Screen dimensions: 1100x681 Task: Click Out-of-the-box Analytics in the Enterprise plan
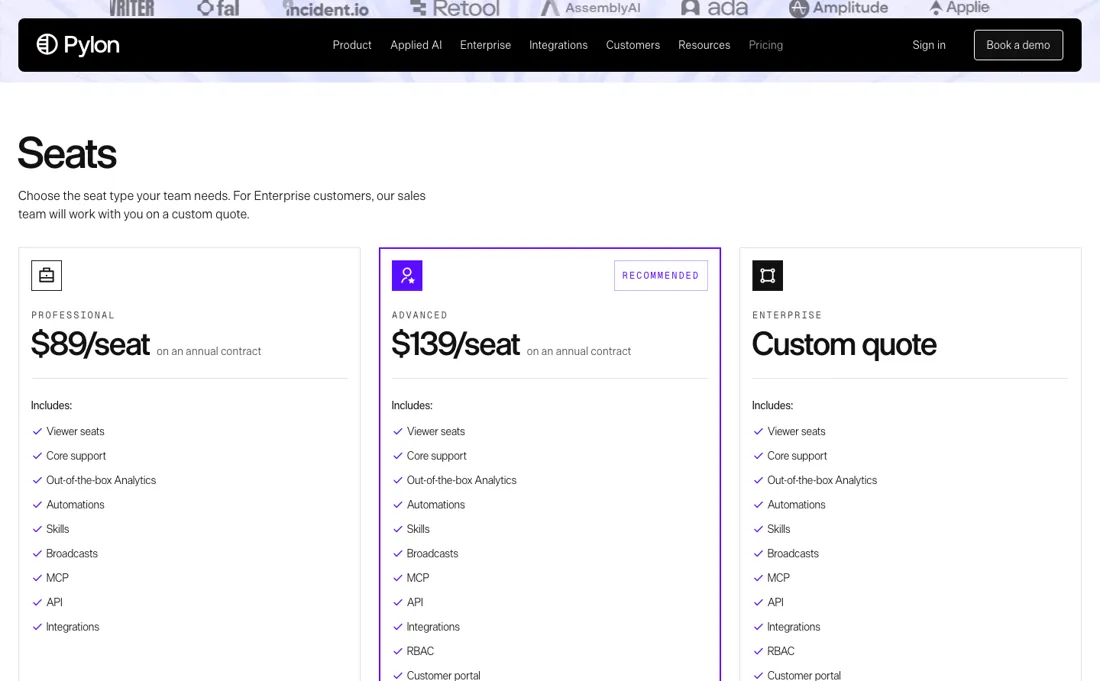[x=822, y=480]
